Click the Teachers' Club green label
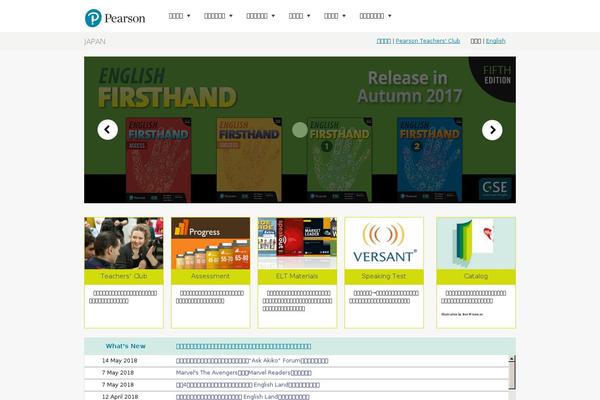600x400 pixels. coord(124,276)
